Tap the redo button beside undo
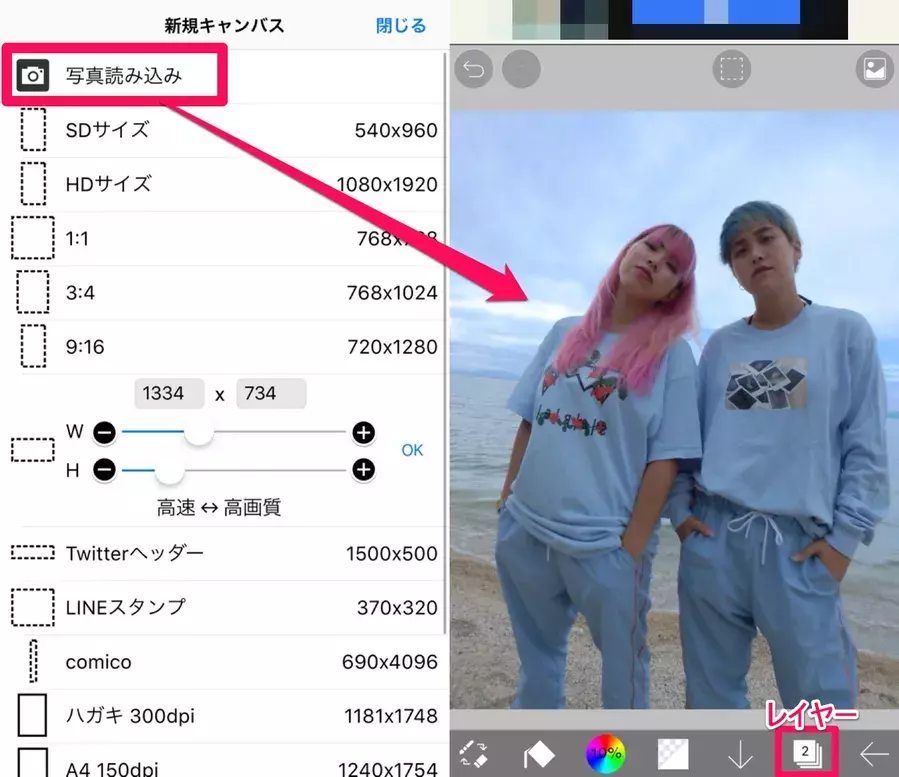Screen dimensions: 899x777 point(521,69)
